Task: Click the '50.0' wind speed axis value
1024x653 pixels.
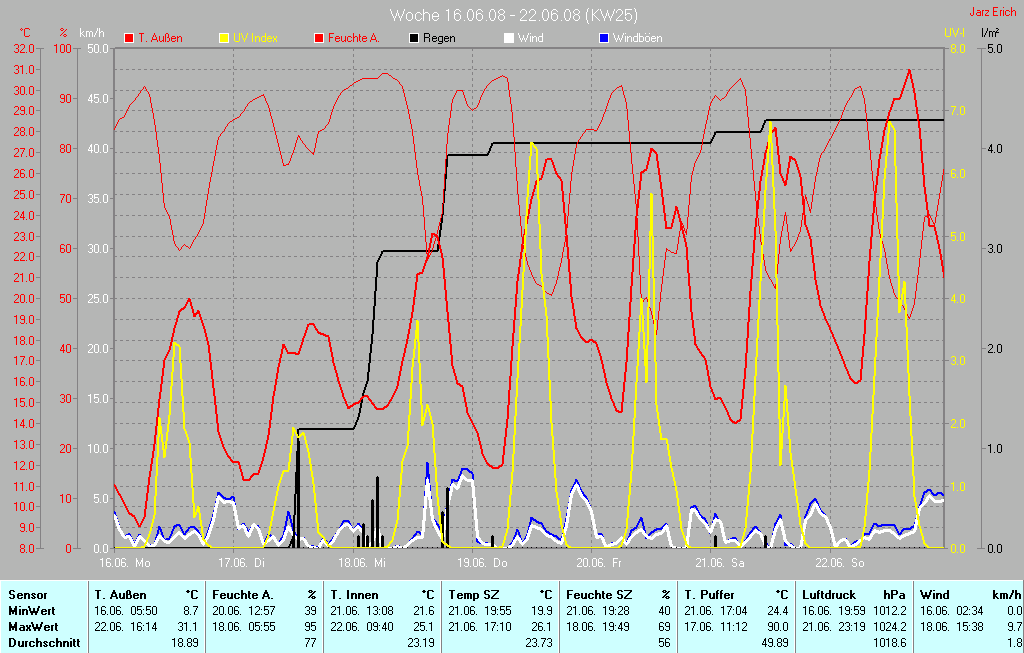Action: tap(97, 48)
